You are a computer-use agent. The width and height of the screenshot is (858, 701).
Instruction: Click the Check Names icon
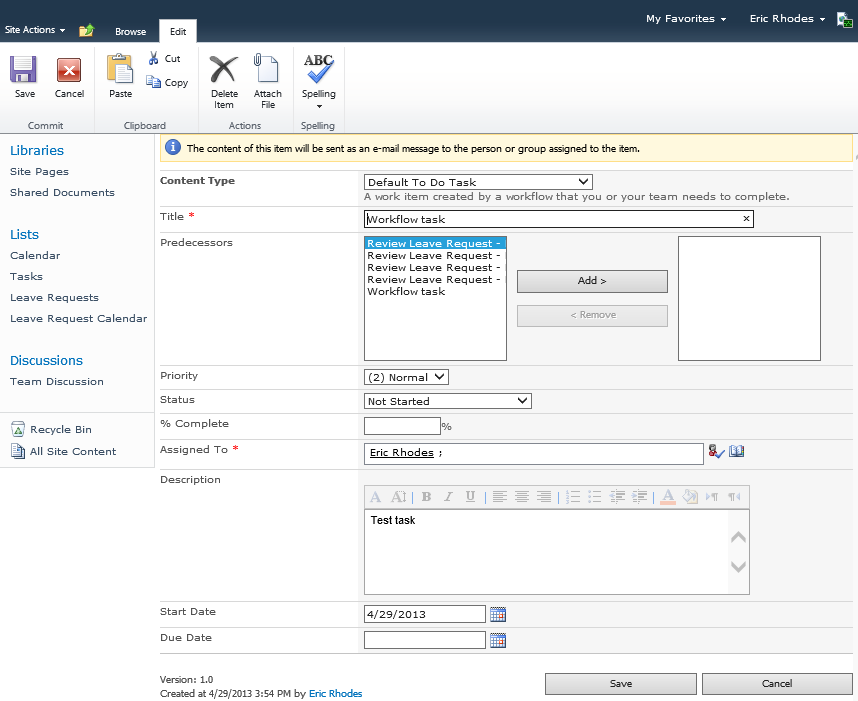click(716, 452)
